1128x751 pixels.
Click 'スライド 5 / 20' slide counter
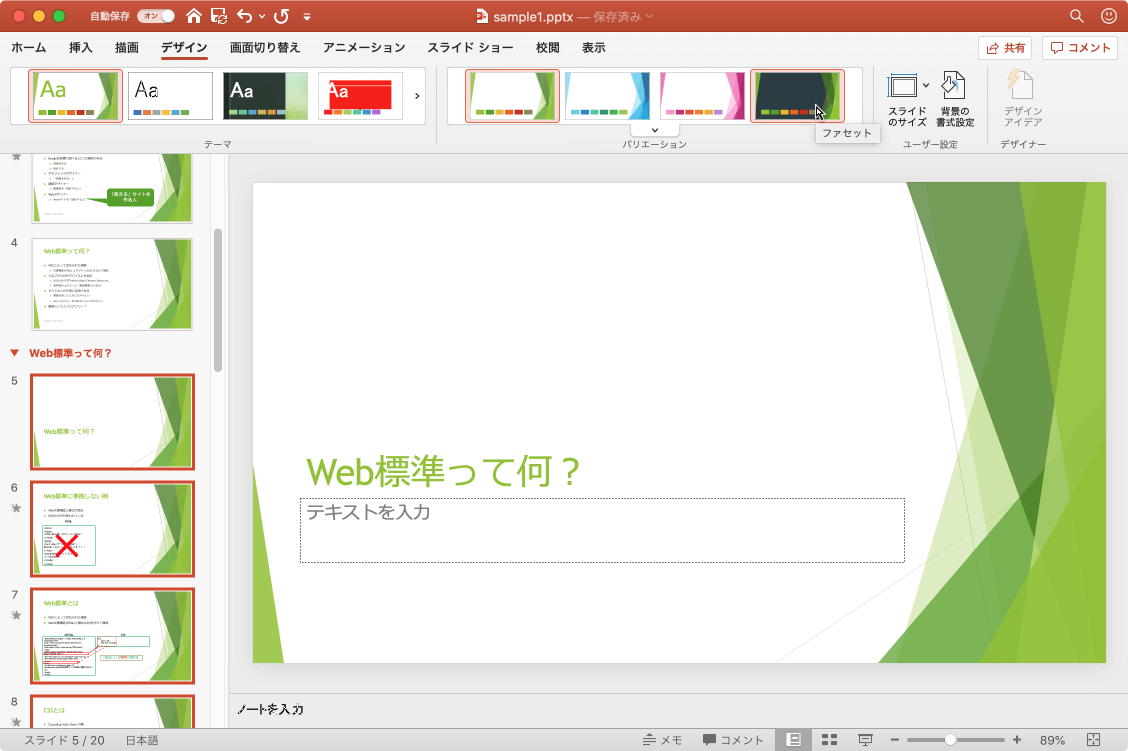65,739
